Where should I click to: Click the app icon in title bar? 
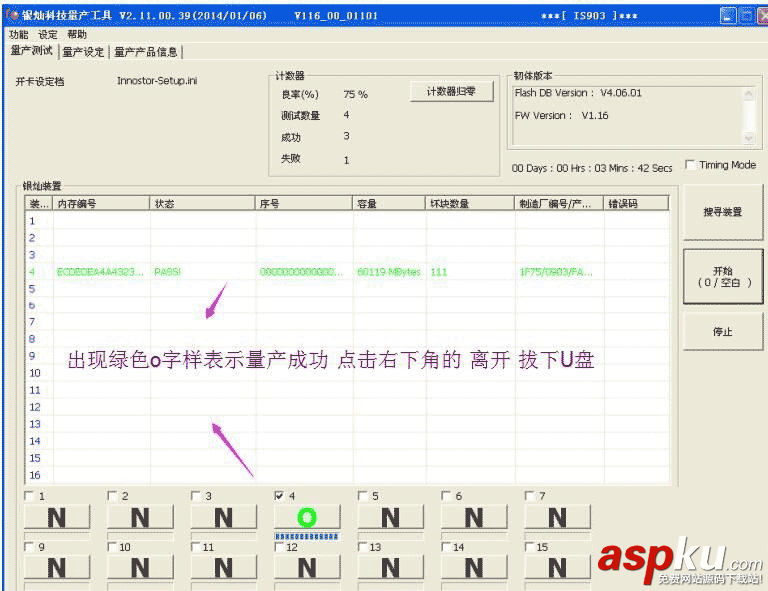12,15
